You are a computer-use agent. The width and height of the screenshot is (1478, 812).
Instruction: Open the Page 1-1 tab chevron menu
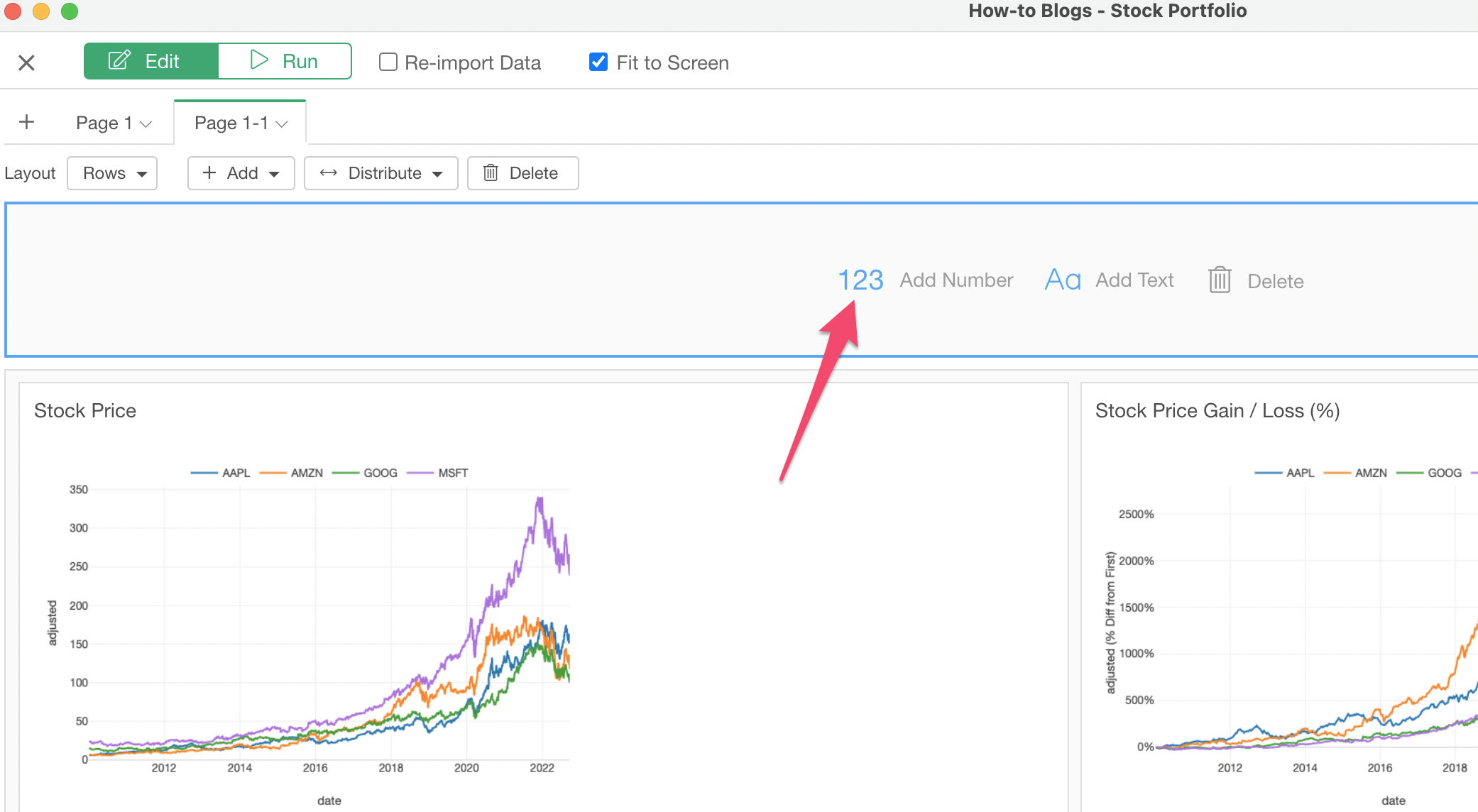282,124
